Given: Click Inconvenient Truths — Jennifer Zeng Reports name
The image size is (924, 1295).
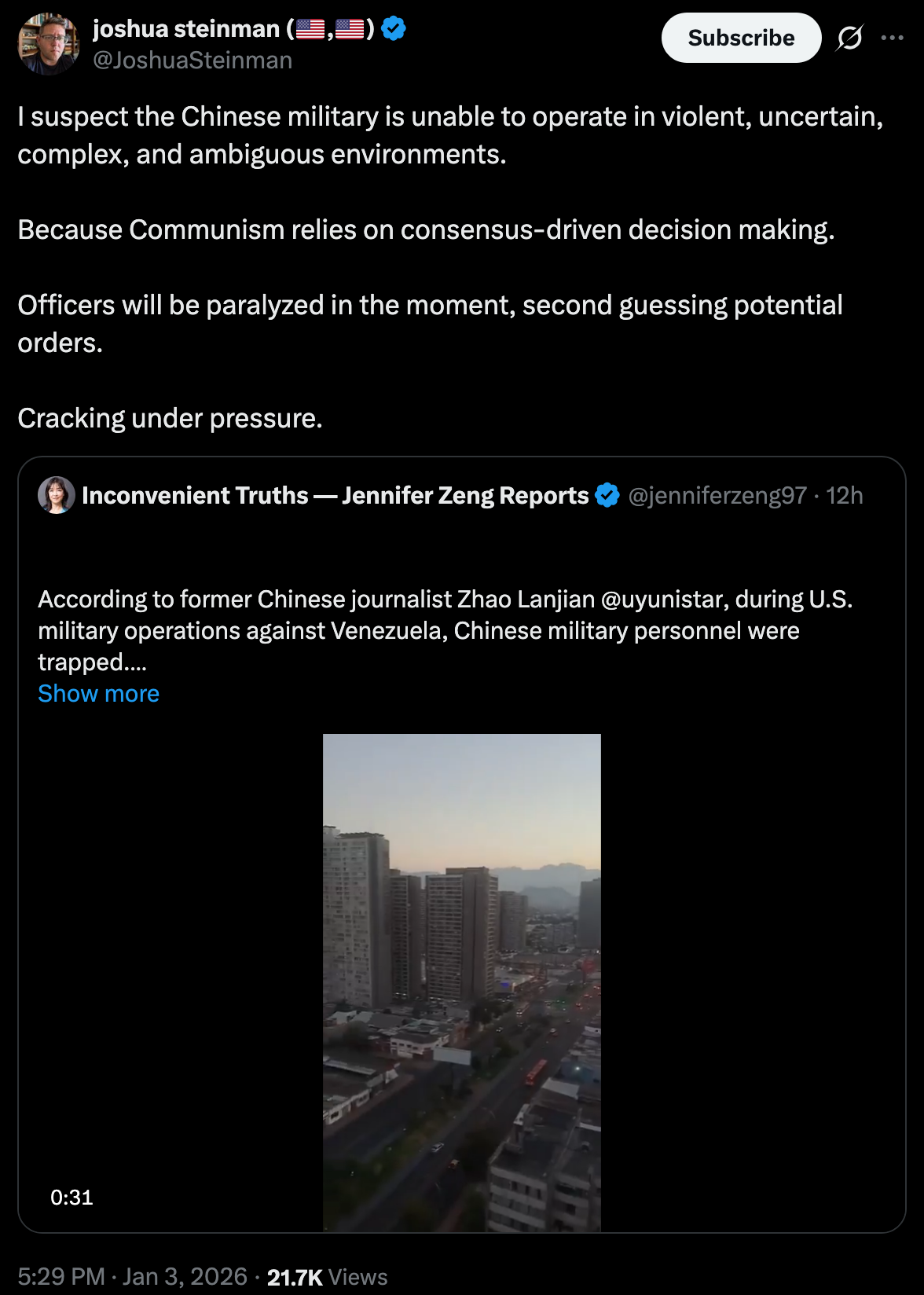Looking at the screenshot, I should pyautogui.click(x=335, y=496).
